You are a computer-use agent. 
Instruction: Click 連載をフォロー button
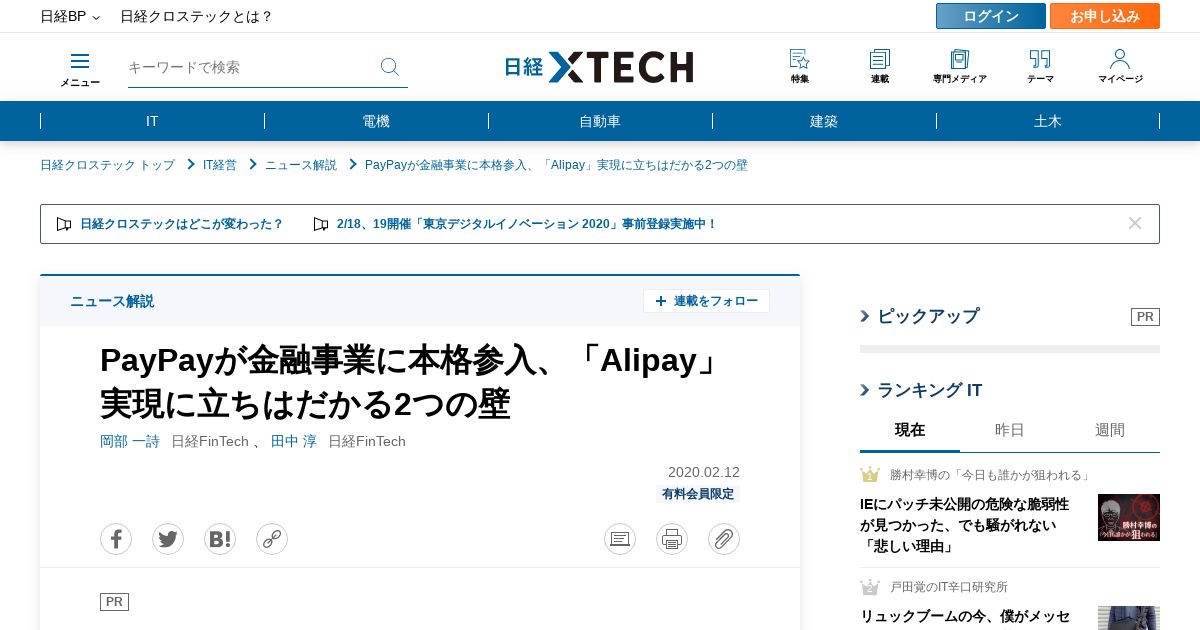706,301
